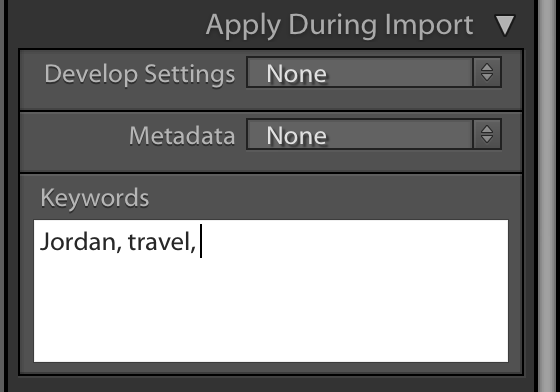Collapse the Apply During Import panel triangle

(x=505, y=25)
